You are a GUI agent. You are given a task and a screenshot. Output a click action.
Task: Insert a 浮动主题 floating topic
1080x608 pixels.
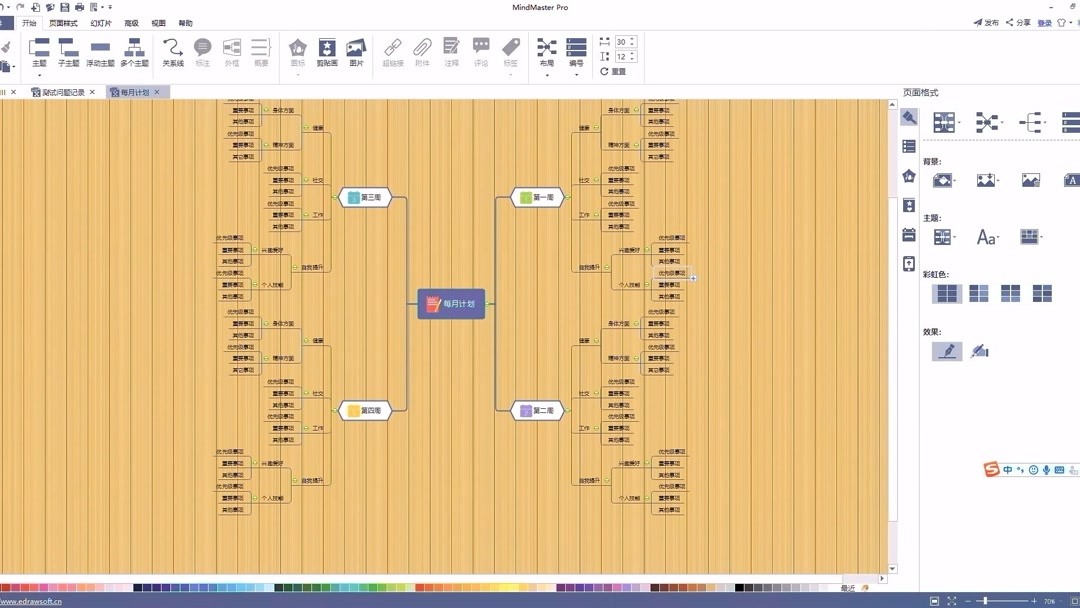point(99,50)
